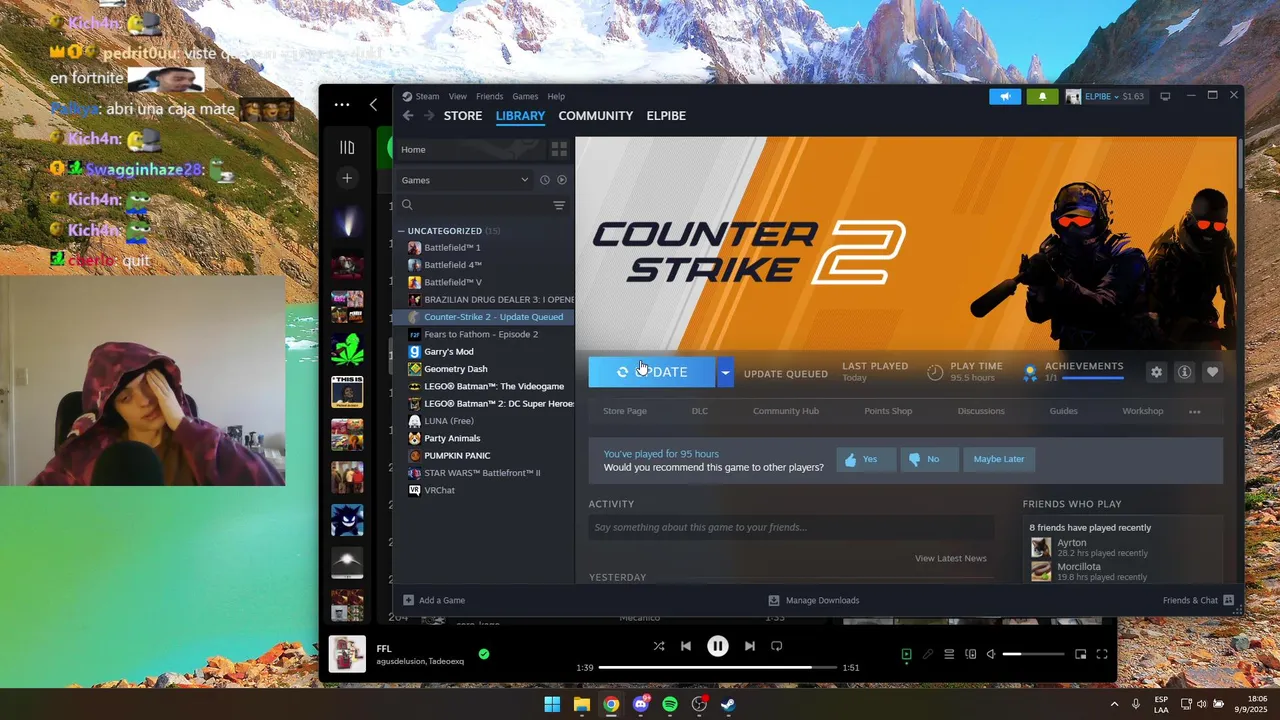Open the Friends menu in Steam
This screenshot has width=1280, height=720.
490,97
